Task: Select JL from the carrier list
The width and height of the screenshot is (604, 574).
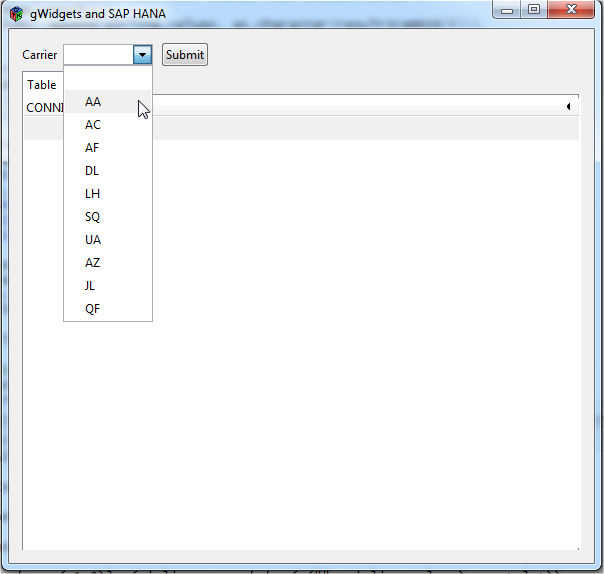Action: pos(108,285)
